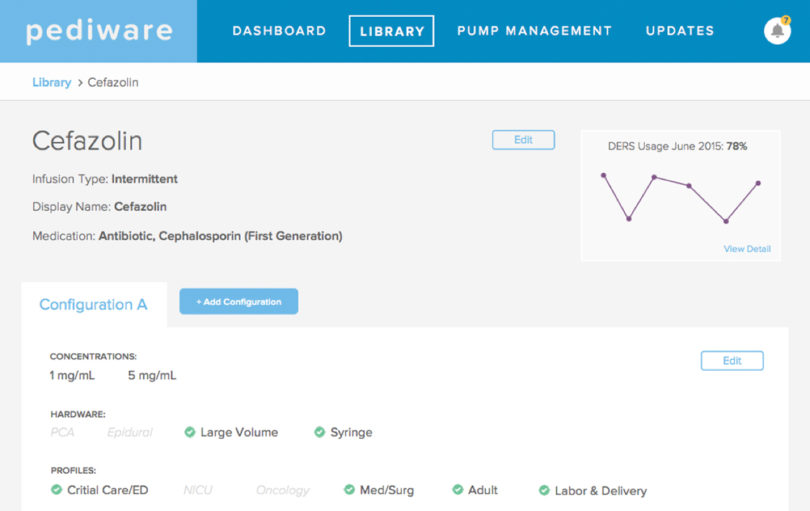Enable the PCA hardware option
The image size is (810, 511).
(x=63, y=432)
